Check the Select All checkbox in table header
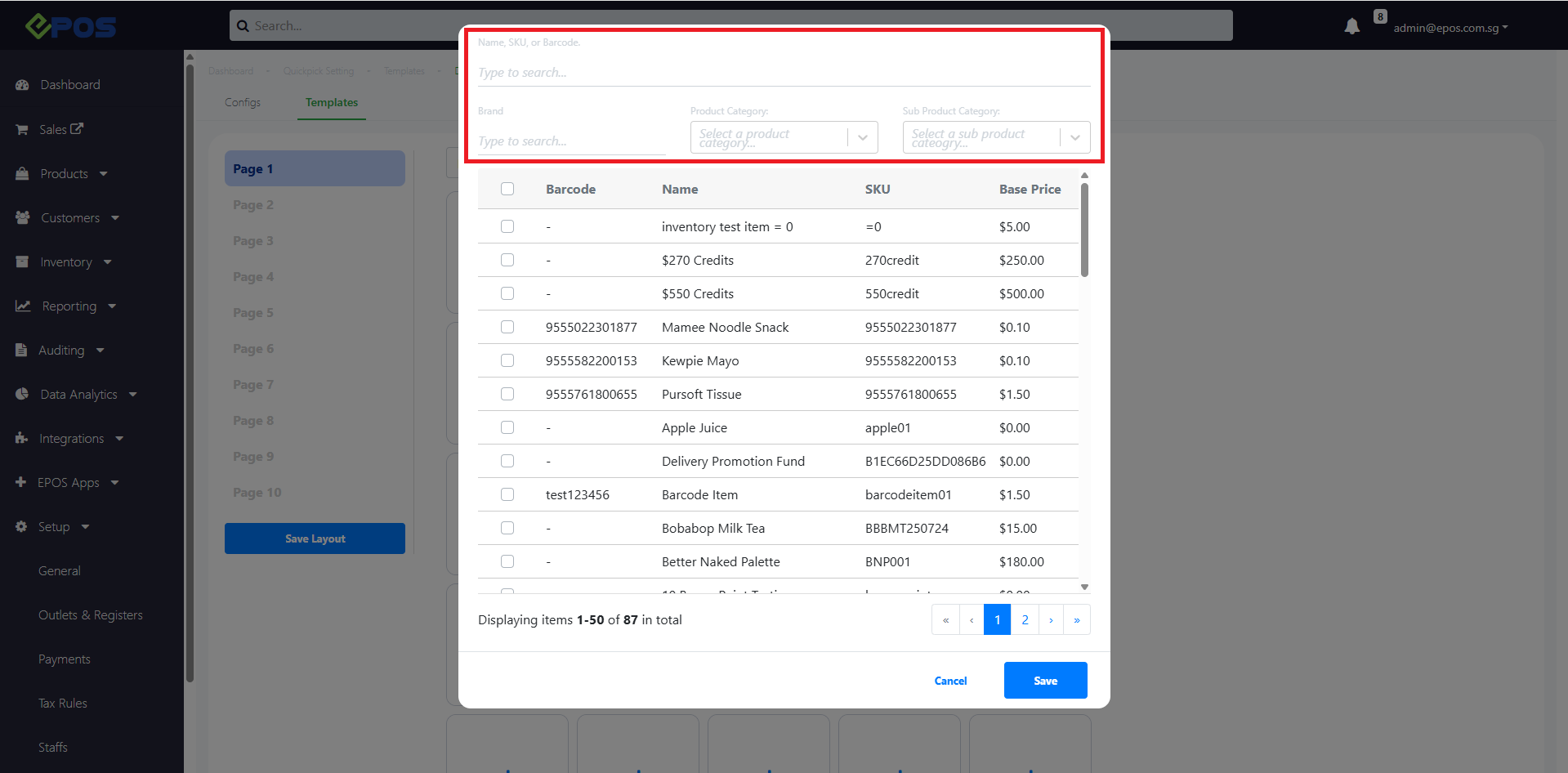The image size is (1568, 773). coord(507,189)
